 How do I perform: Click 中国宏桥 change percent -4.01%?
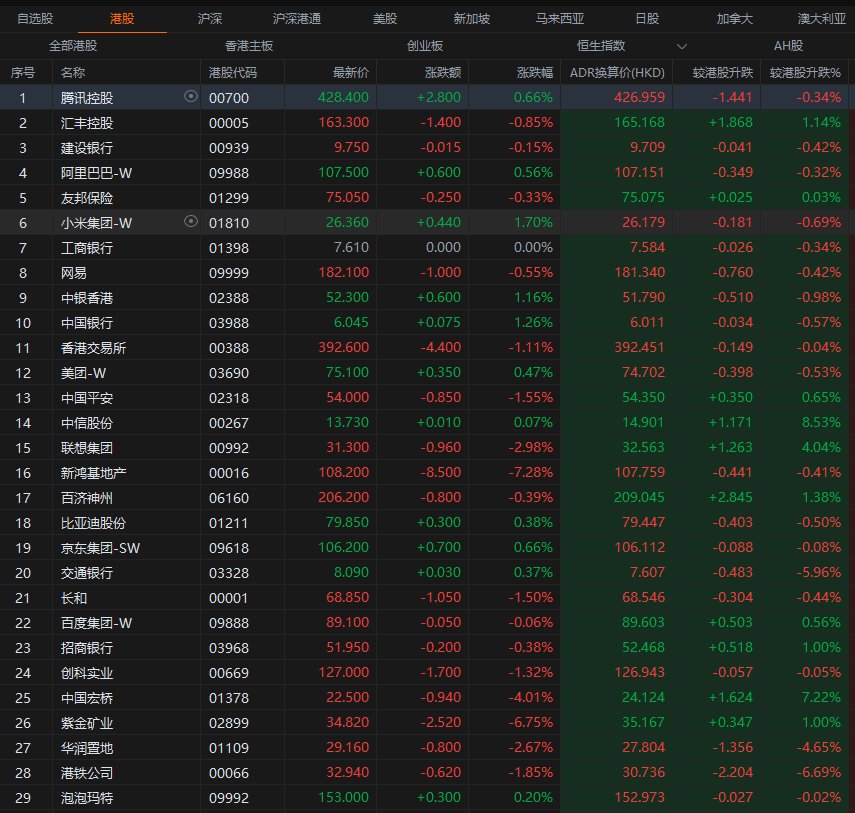(x=531, y=697)
